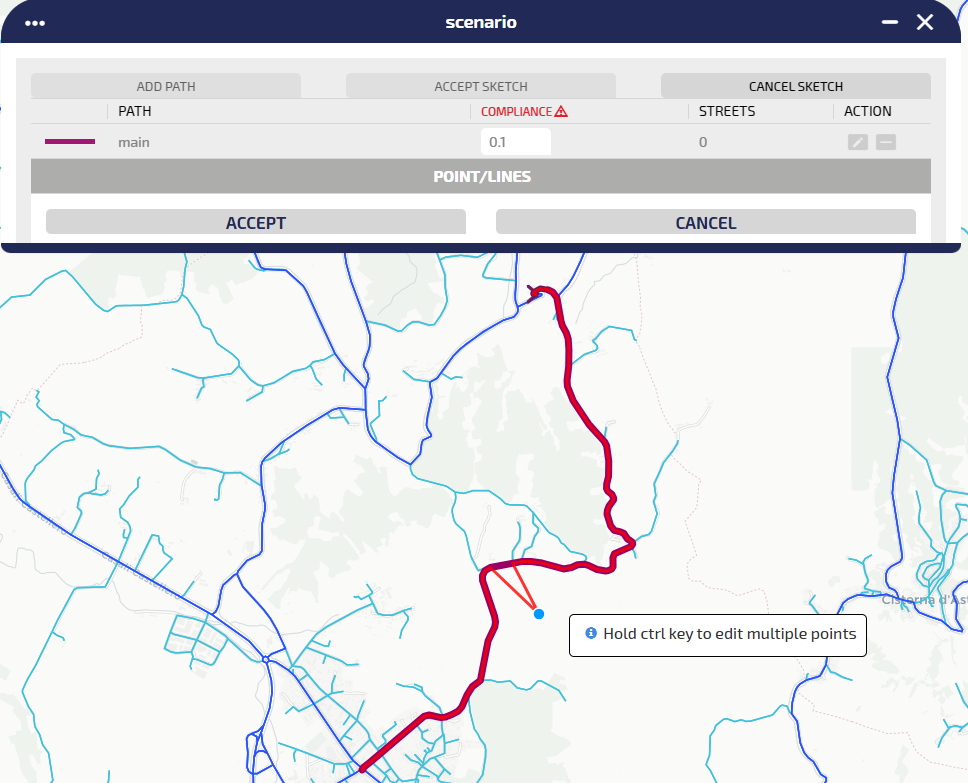The height and width of the screenshot is (783, 968).
Task: Click the compliance value field showing 0.1
Action: (515, 142)
